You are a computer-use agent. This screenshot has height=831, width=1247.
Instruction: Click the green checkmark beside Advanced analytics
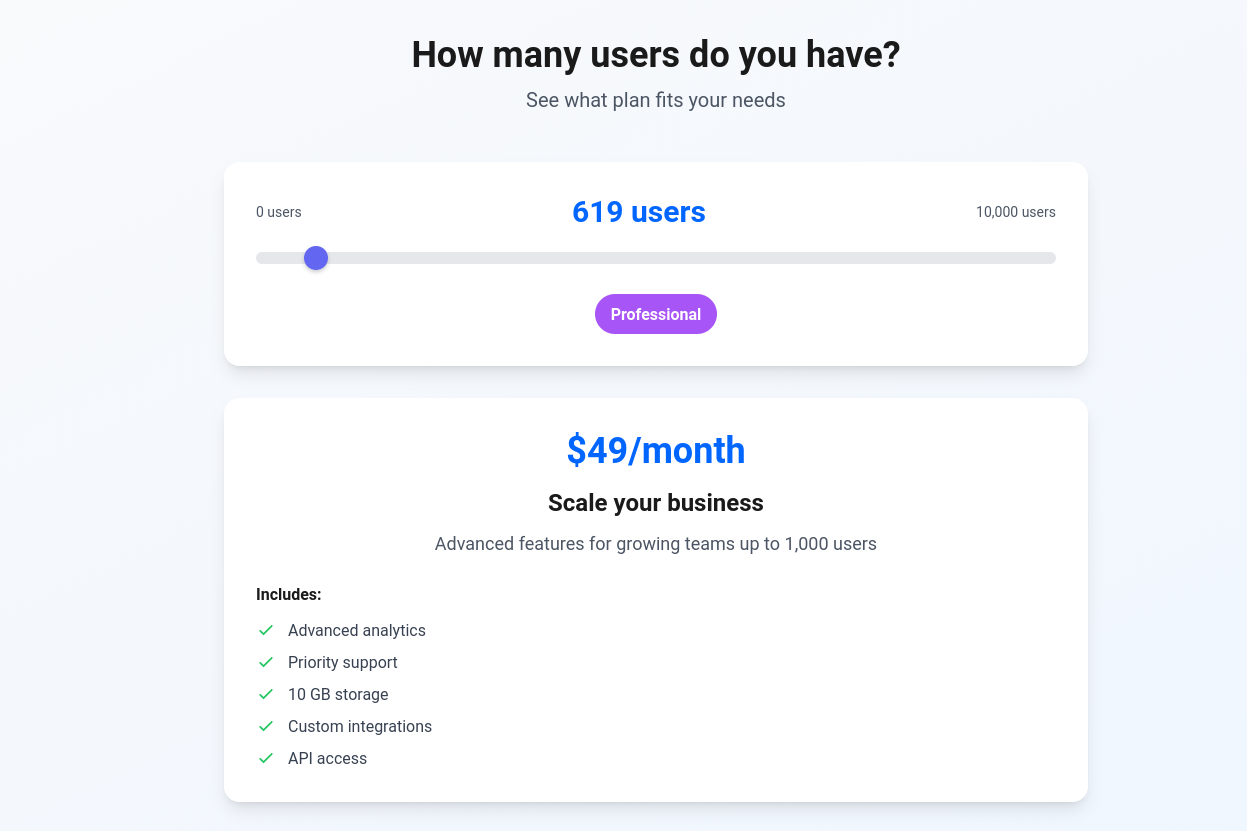coord(266,630)
